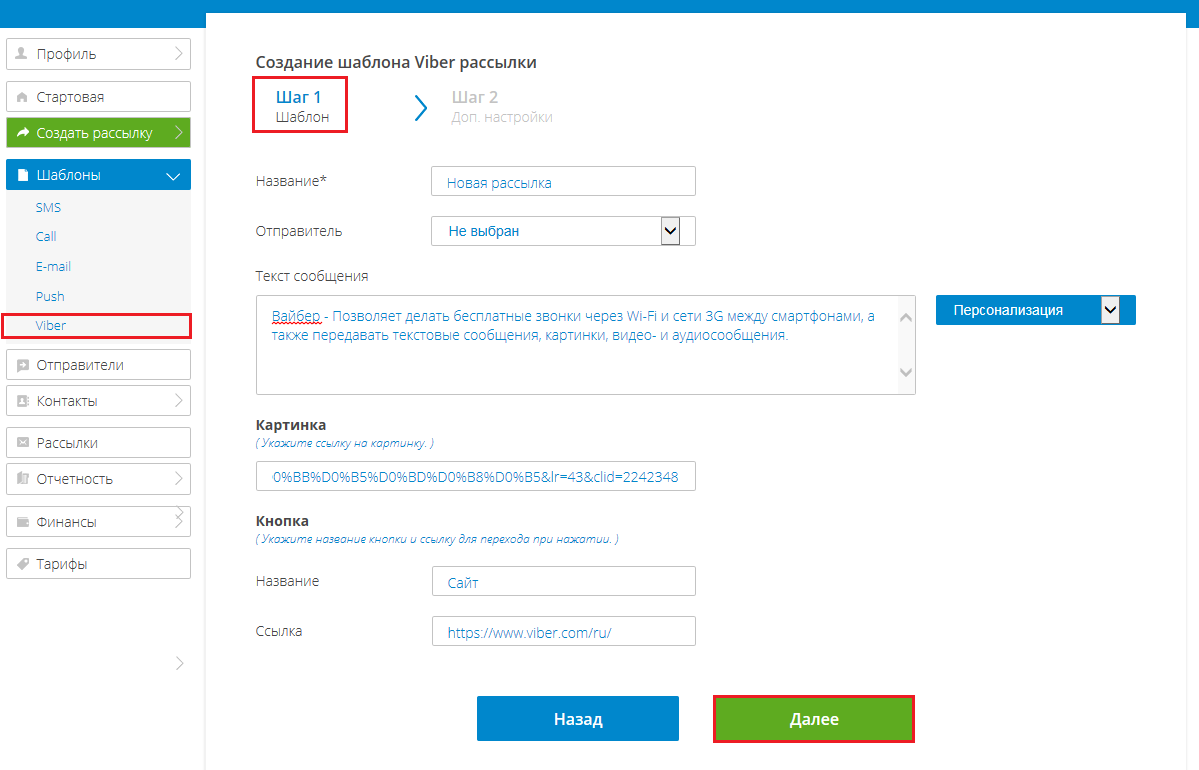Open the Контакты menu item
The image size is (1199, 770).
(x=99, y=401)
